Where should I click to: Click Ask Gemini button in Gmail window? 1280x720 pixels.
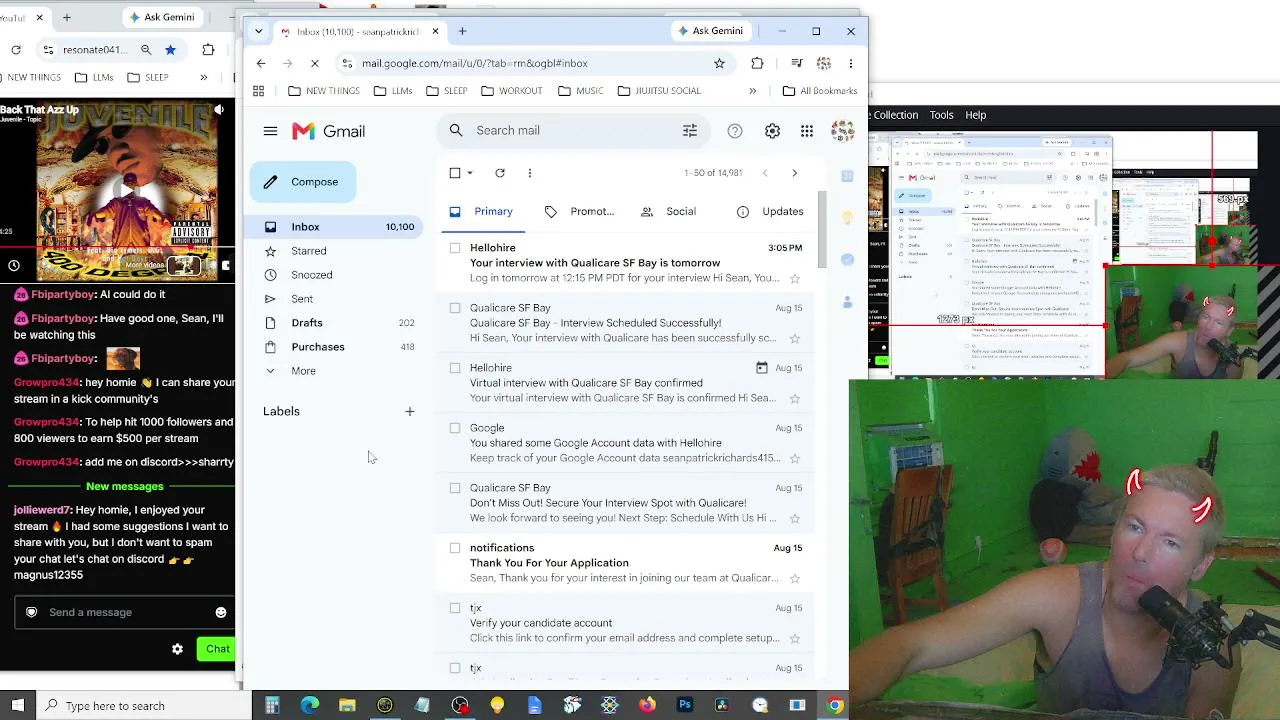click(710, 31)
